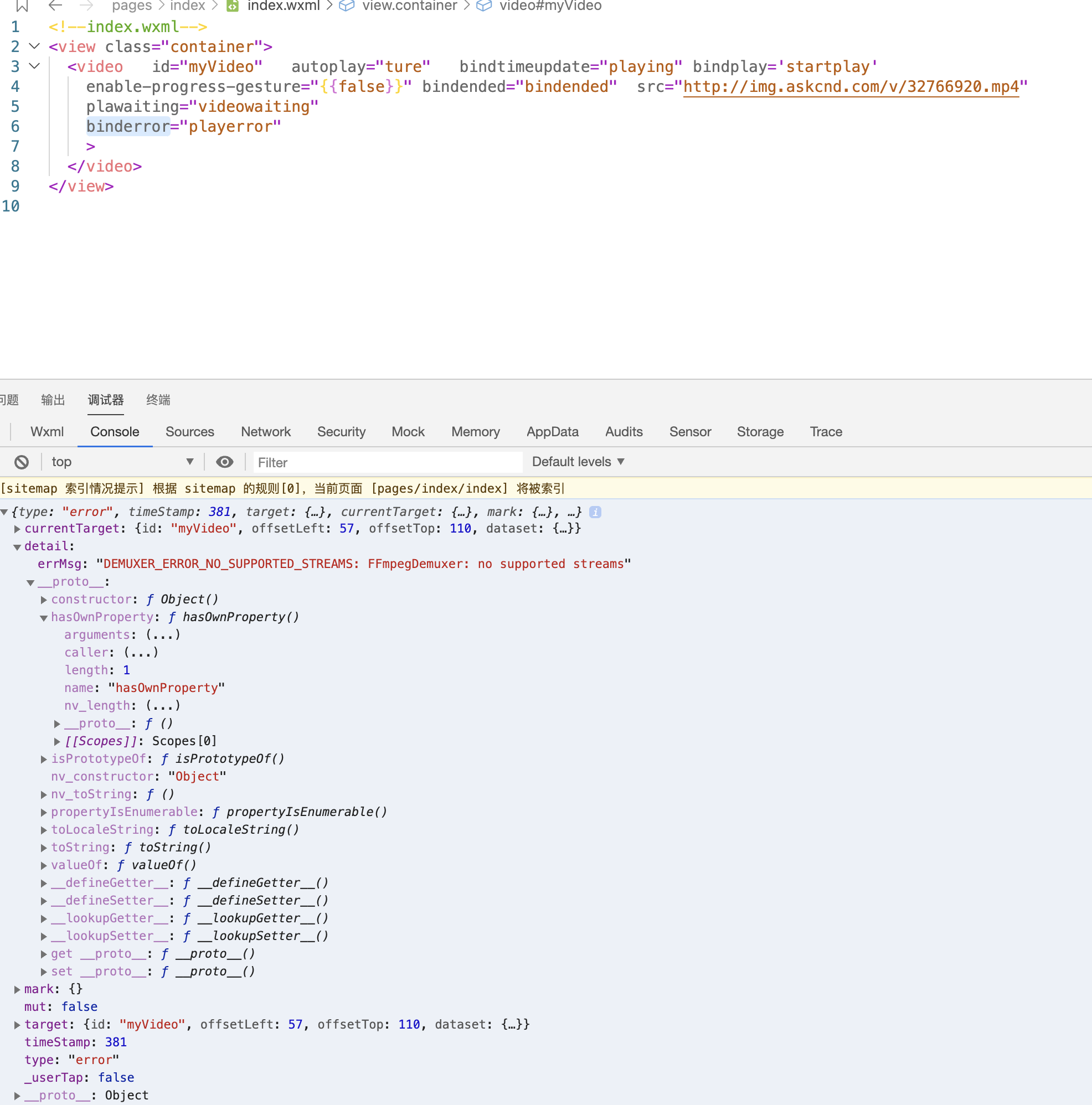This screenshot has width=1092, height=1105.
Task: Click the console Filter input field
Action: click(x=387, y=462)
